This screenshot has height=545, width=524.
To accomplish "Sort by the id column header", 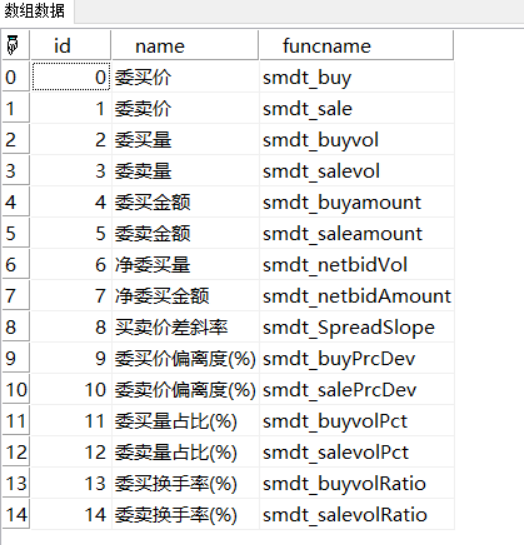I will (71, 46).
